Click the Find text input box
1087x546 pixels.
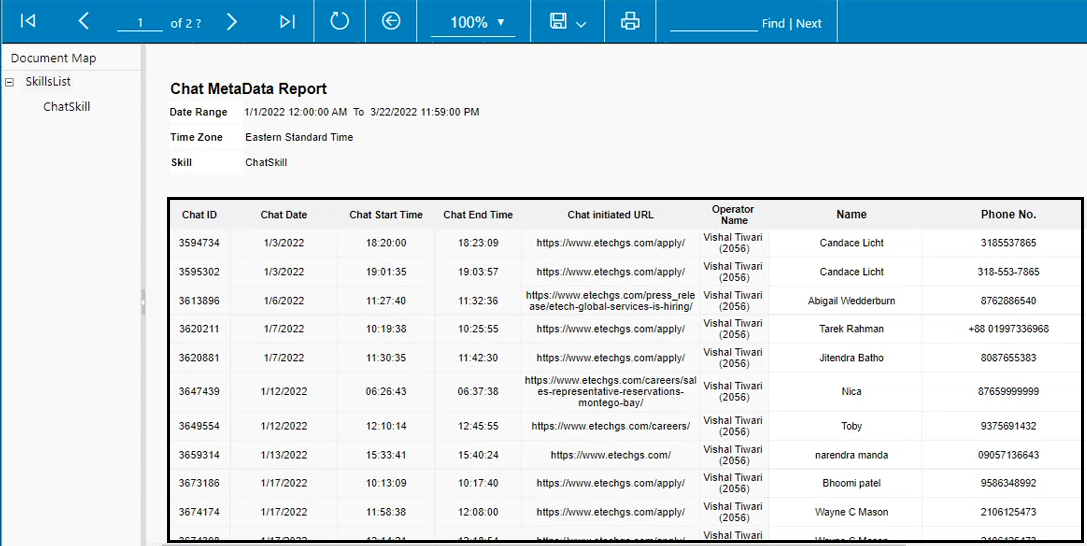click(x=713, y=22)
